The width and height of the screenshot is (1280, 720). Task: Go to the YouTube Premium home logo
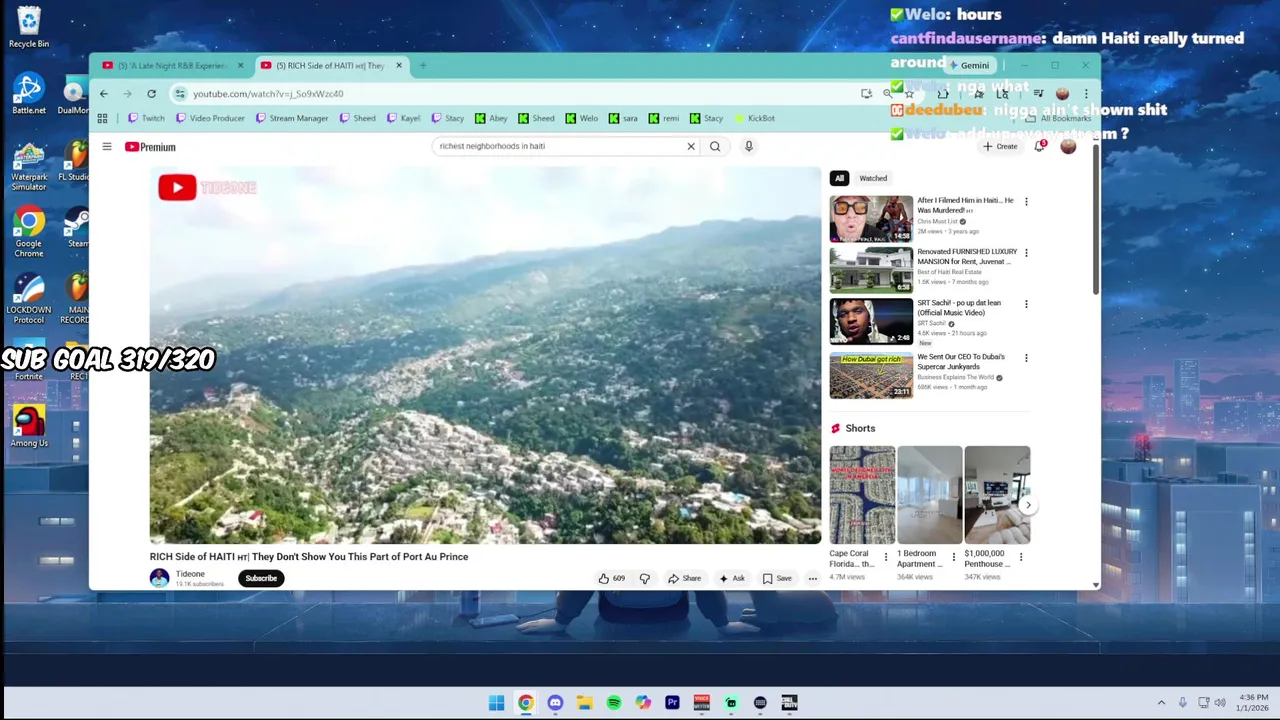tap(150, 147)
